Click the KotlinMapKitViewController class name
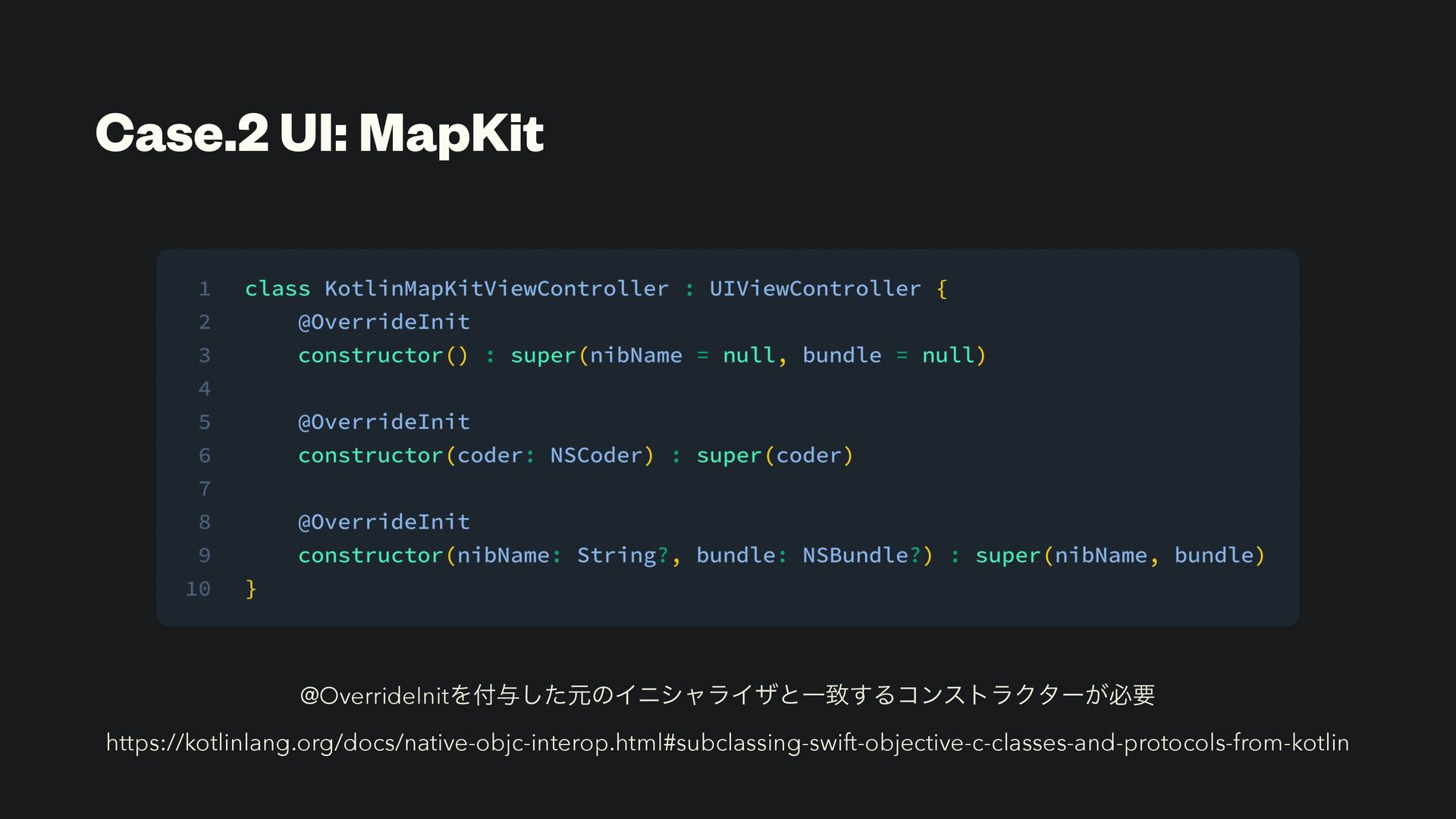 (x=496, y=289)
